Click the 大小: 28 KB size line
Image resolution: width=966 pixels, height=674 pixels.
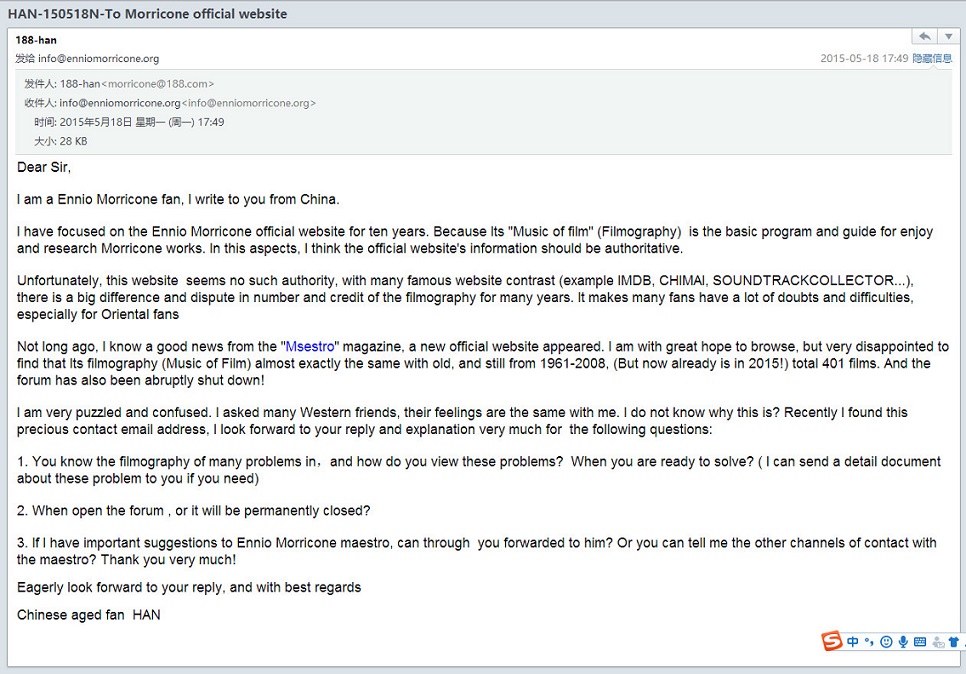tap(60, 141)
